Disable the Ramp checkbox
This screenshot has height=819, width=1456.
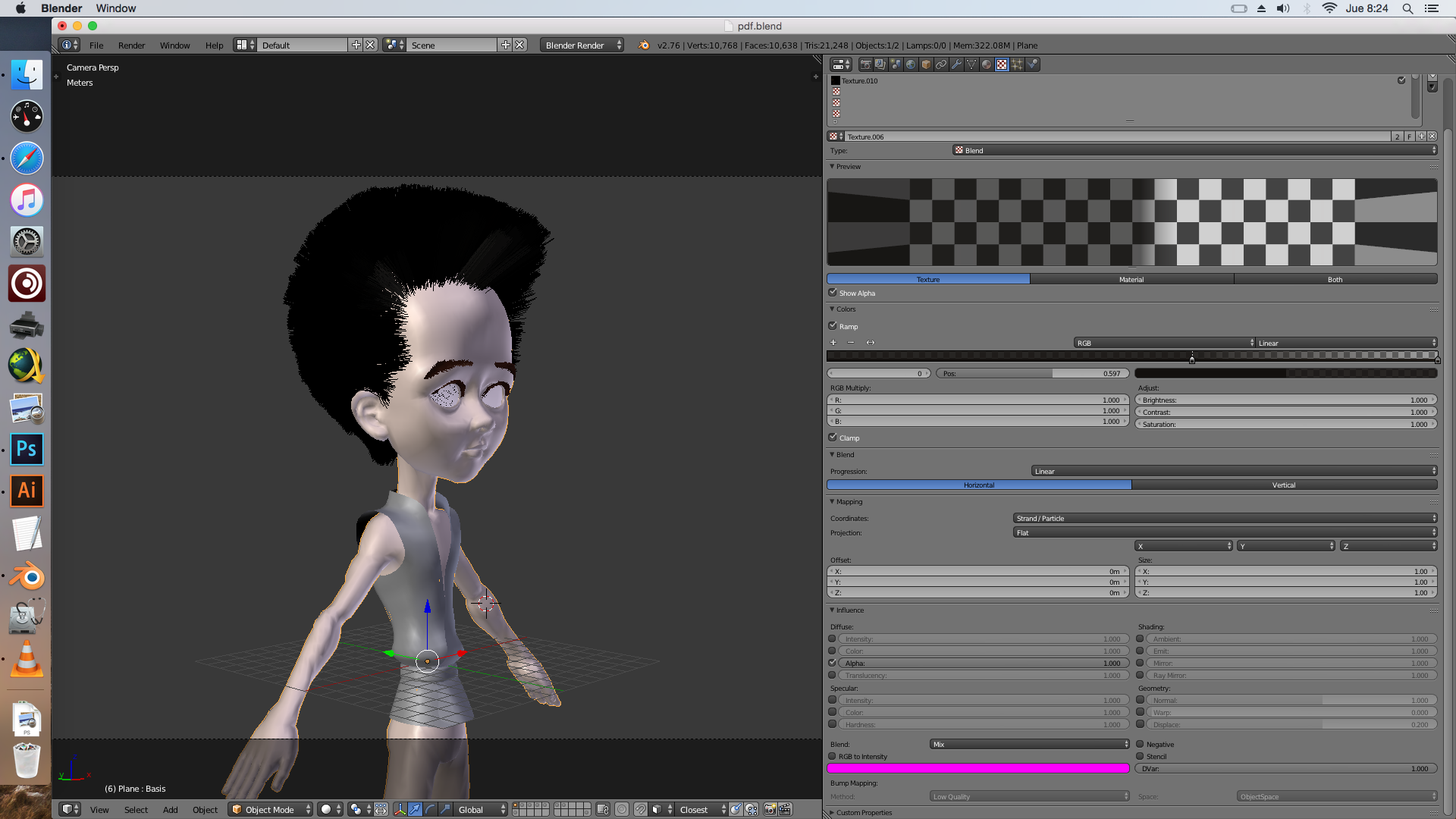point(833,326)
